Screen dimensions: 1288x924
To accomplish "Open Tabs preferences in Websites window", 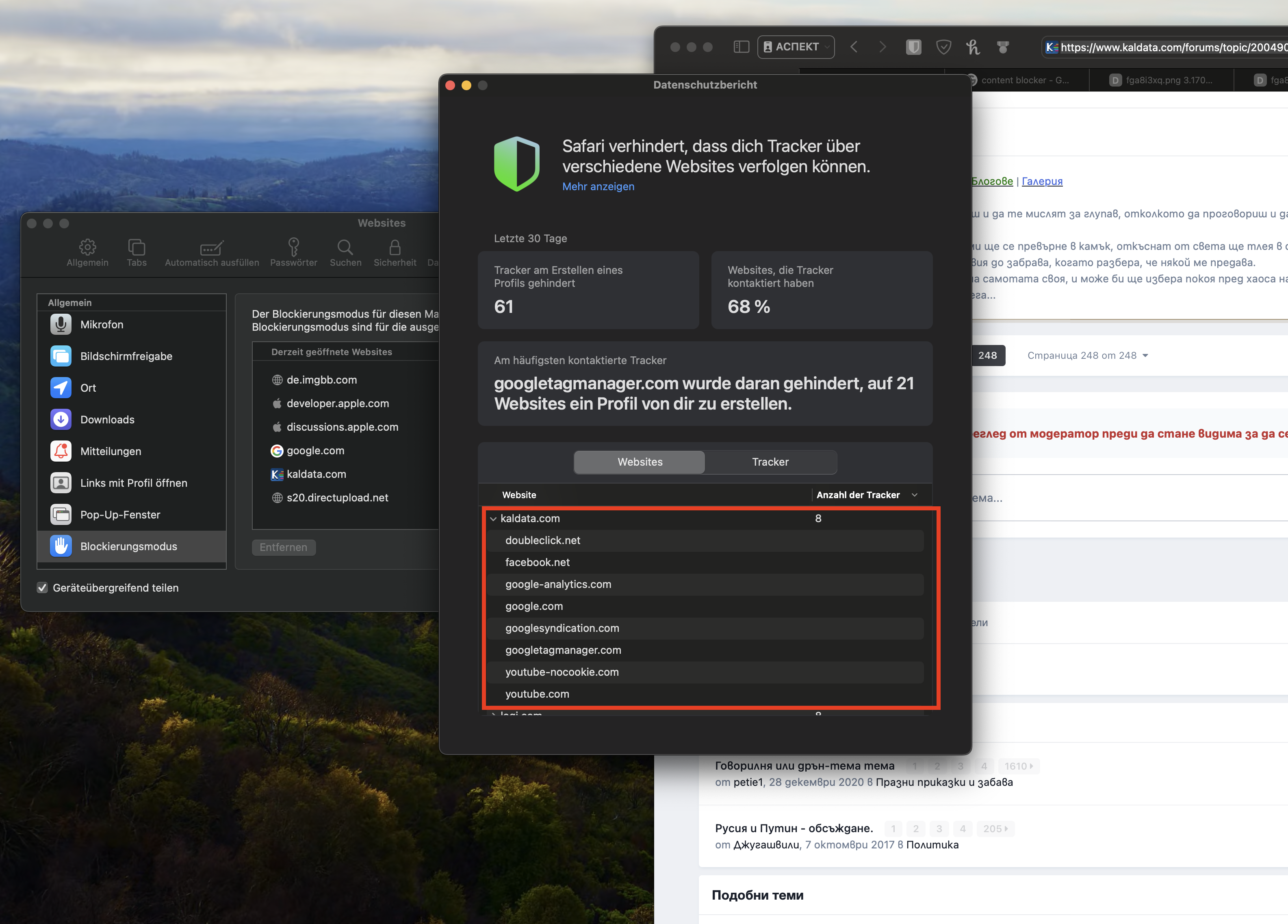I will tap(136, 253).
